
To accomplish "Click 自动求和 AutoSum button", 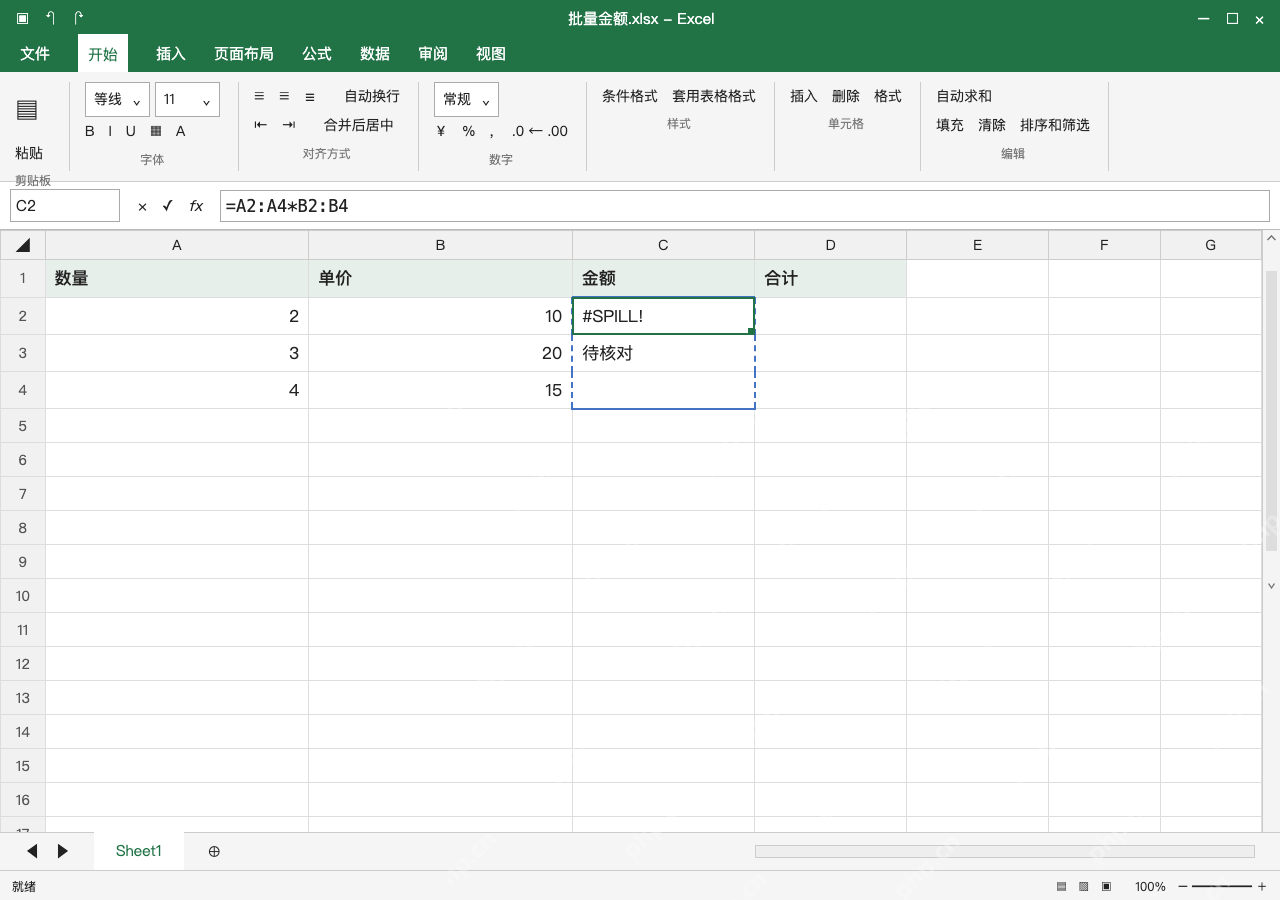I will click(x=964, y=96).
